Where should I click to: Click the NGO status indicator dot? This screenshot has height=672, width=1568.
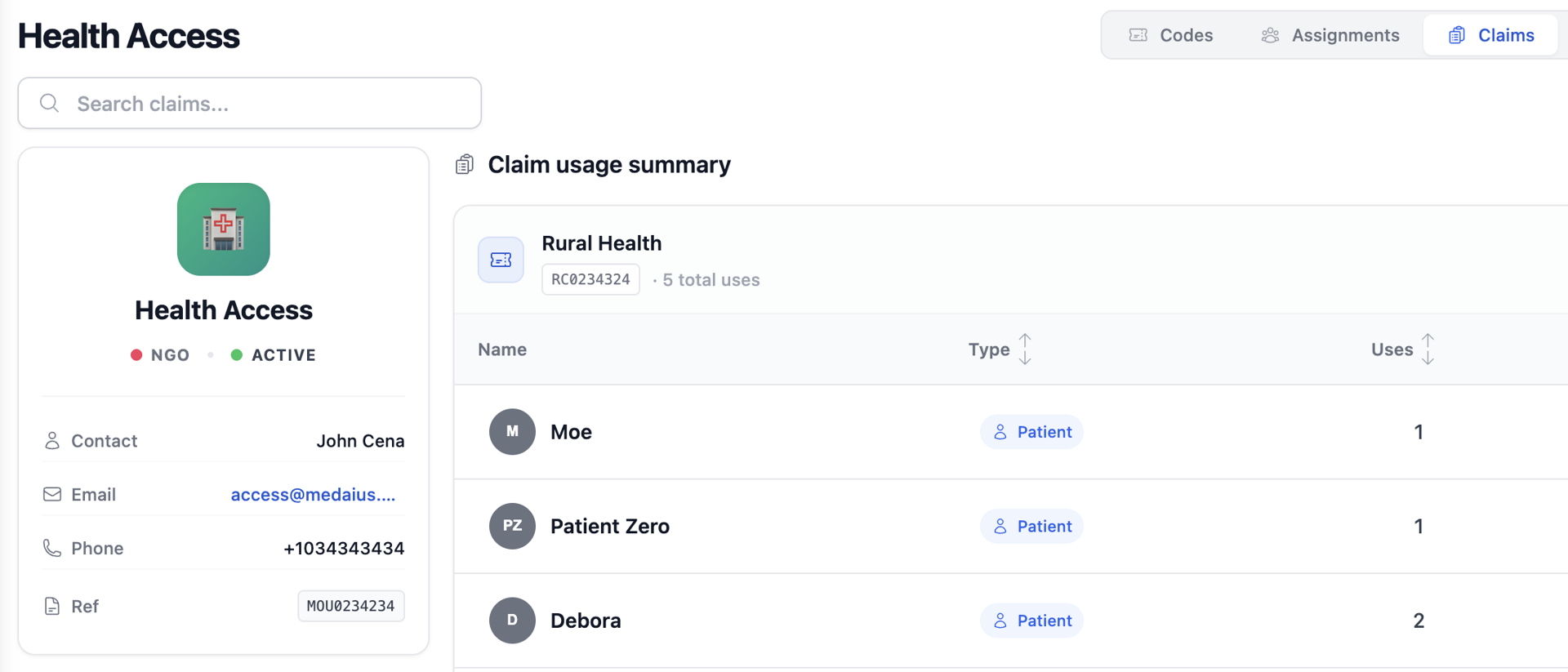(137, 354)
